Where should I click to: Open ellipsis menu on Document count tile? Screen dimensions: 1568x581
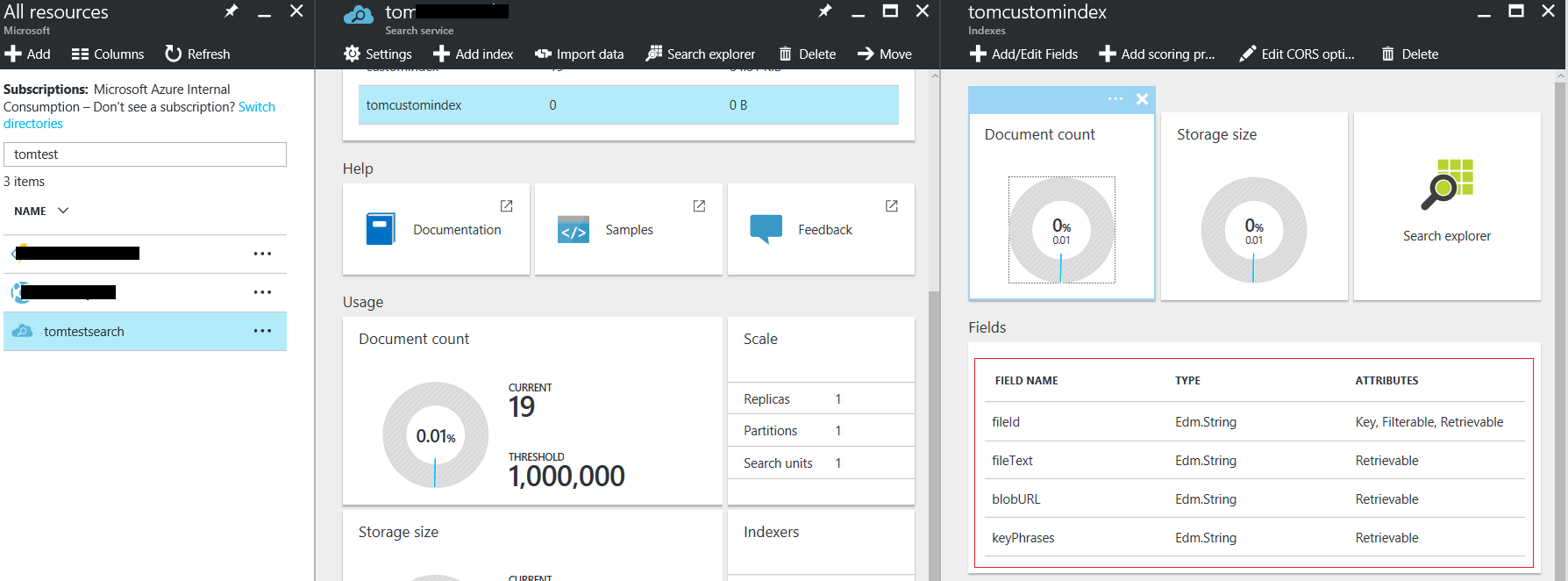(1115, 99)
